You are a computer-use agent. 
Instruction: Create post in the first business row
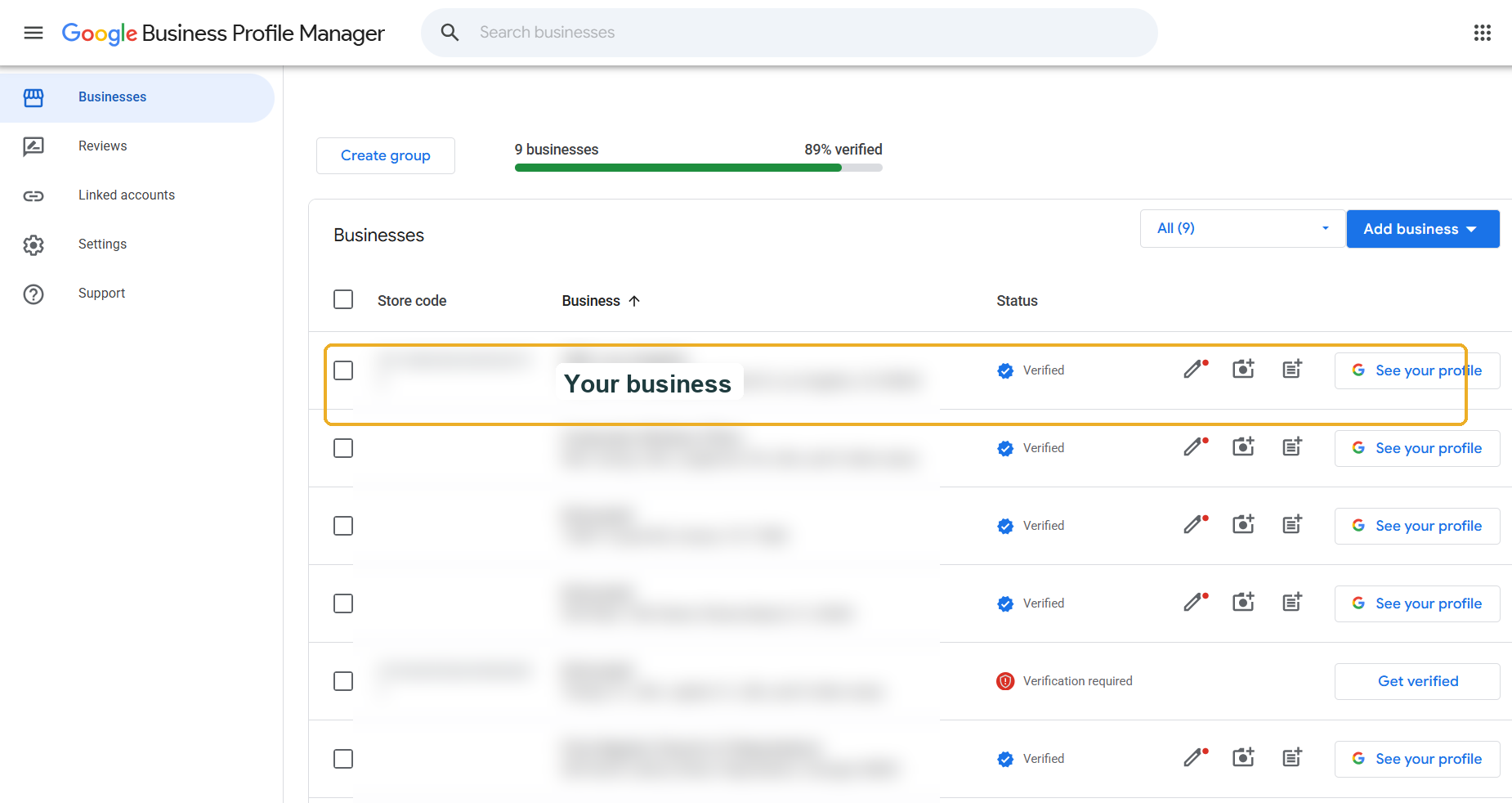[x=1292, y=370]
